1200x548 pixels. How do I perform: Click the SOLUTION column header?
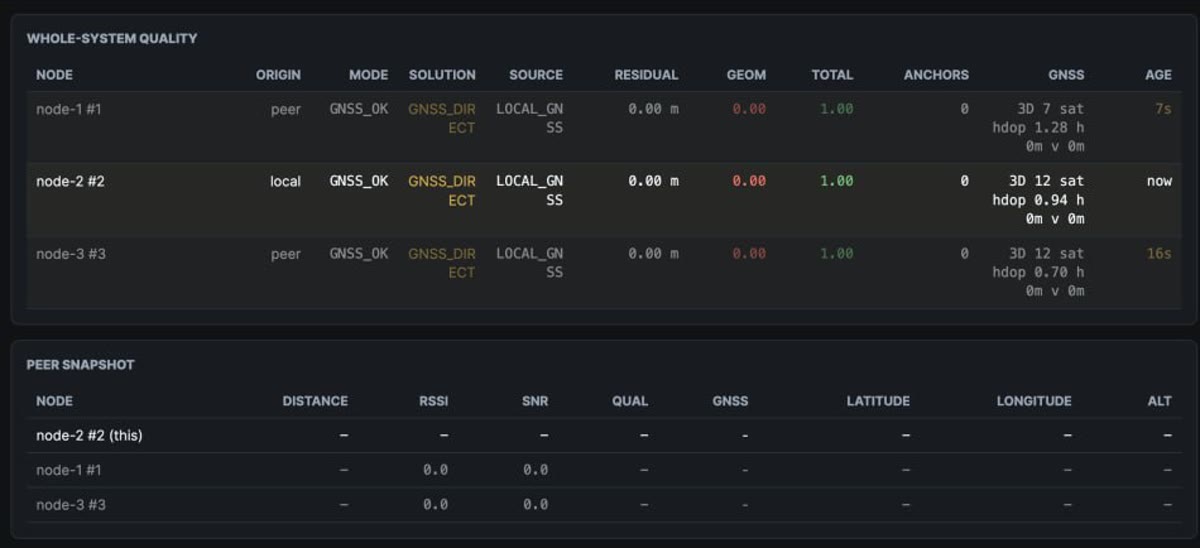click(x=442, y=75)
